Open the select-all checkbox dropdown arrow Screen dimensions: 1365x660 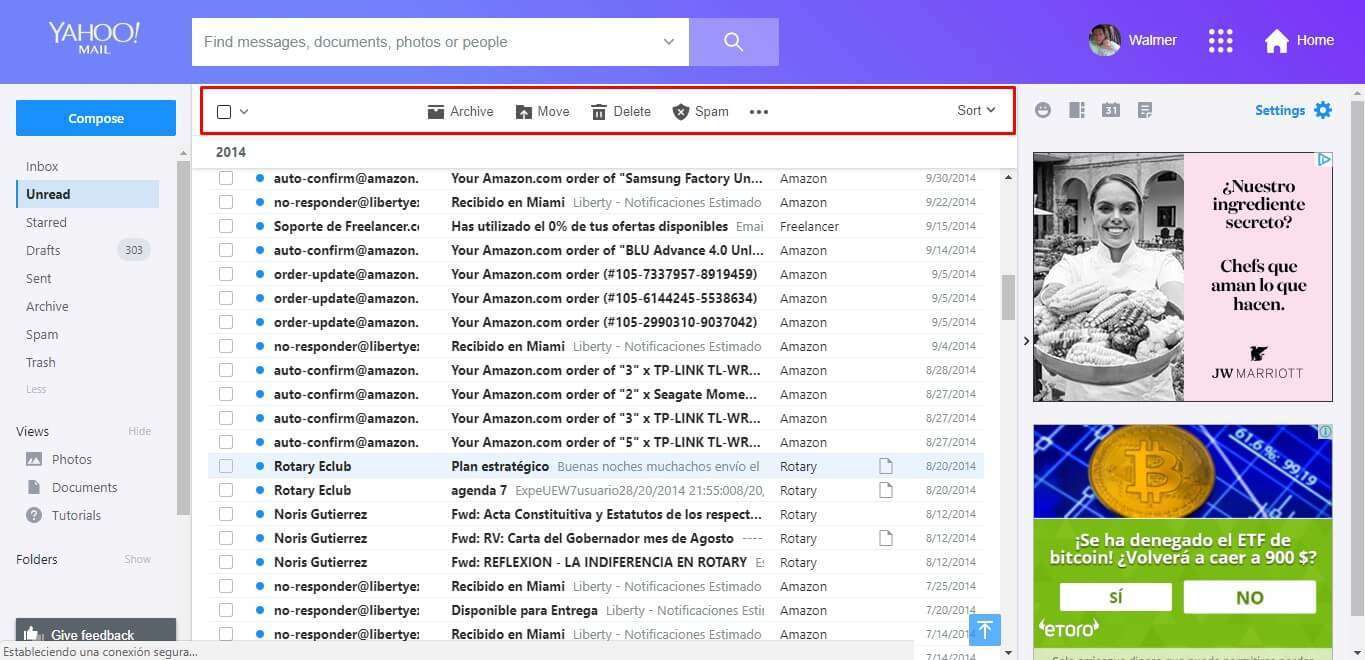(x=244, y=112)
